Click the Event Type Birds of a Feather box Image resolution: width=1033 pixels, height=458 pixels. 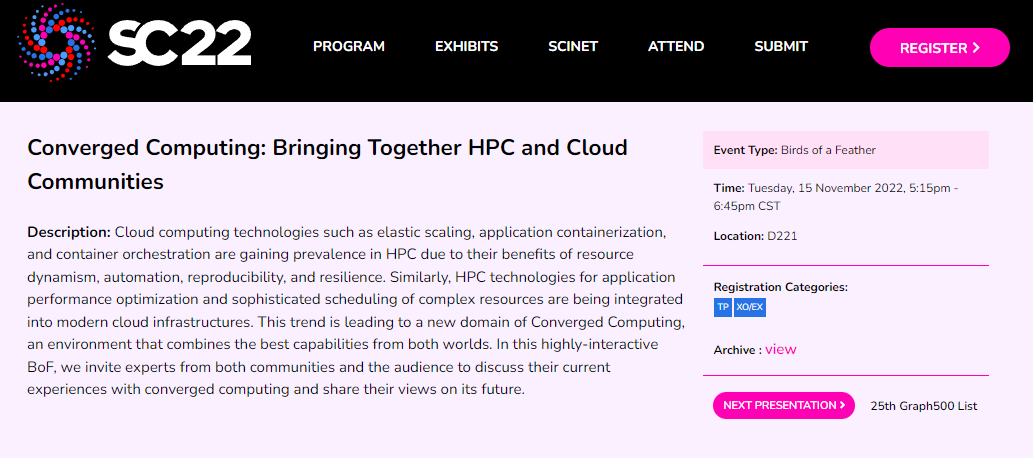pos(846,150)
